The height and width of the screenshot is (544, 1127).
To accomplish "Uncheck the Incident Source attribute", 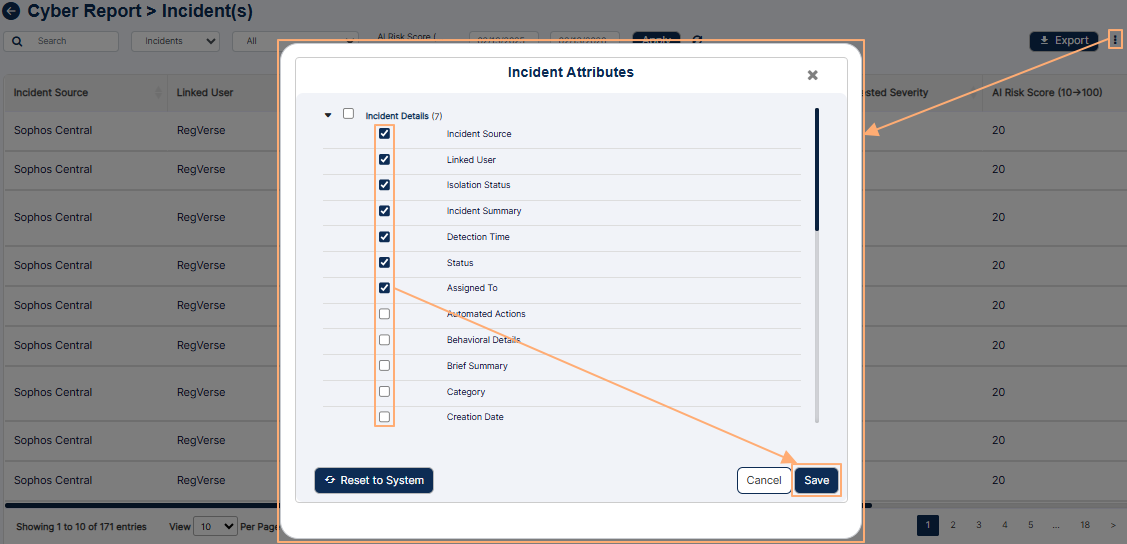I will click(385, 134).
